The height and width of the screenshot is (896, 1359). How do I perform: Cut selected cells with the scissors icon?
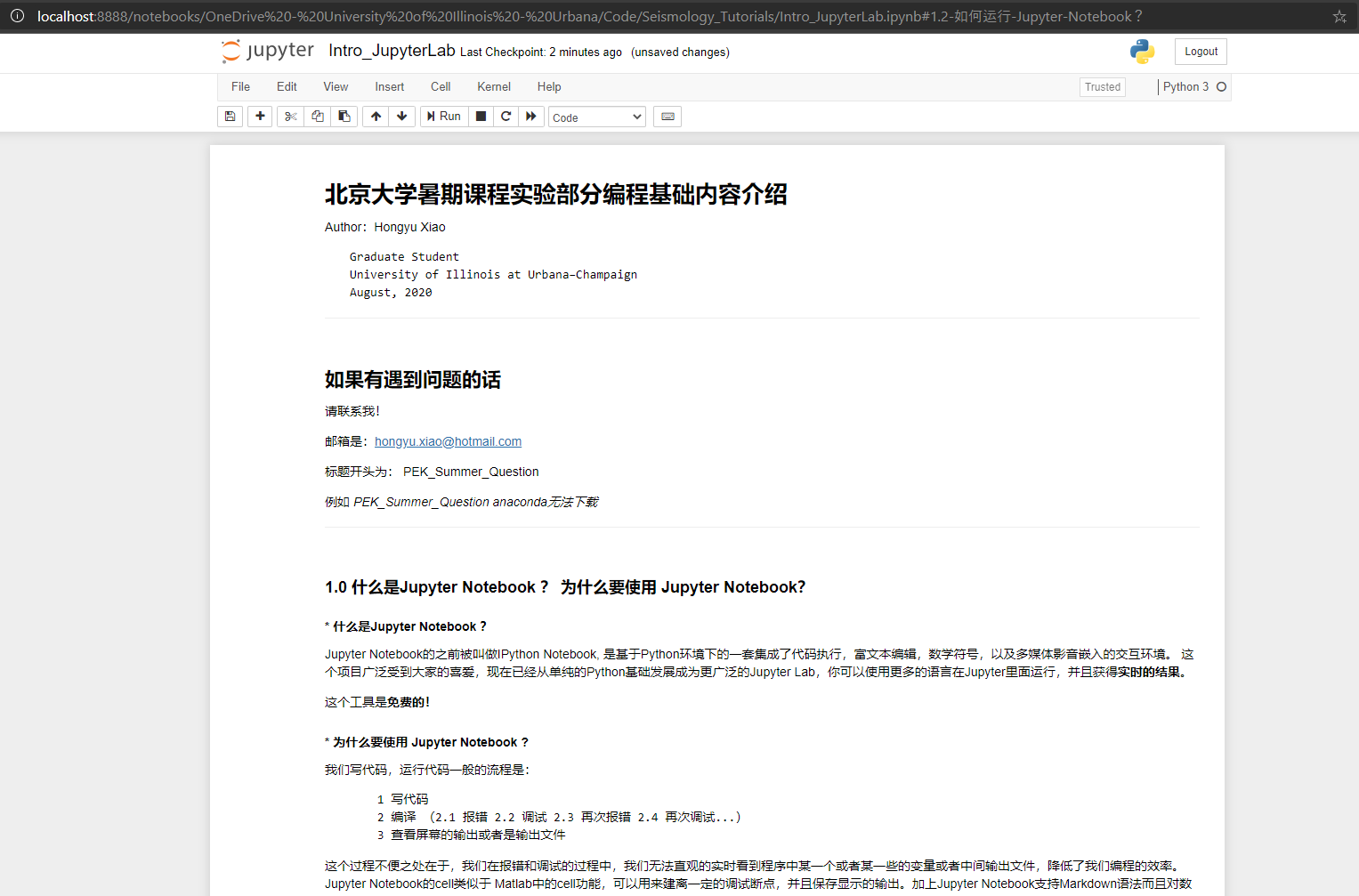point(291,117)
